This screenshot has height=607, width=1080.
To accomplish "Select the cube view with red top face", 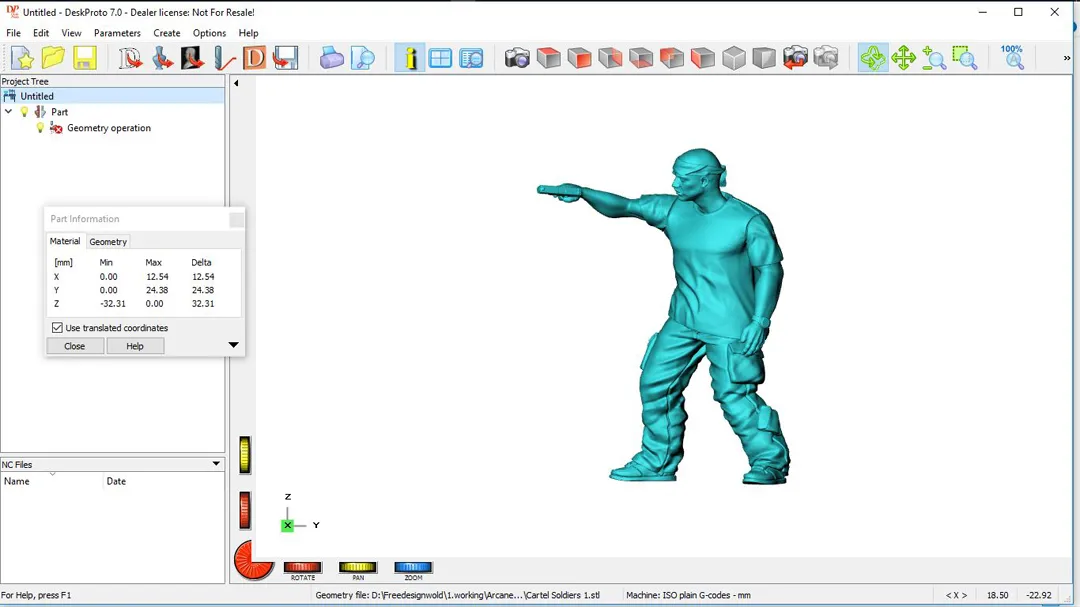I will pos(548,58).
